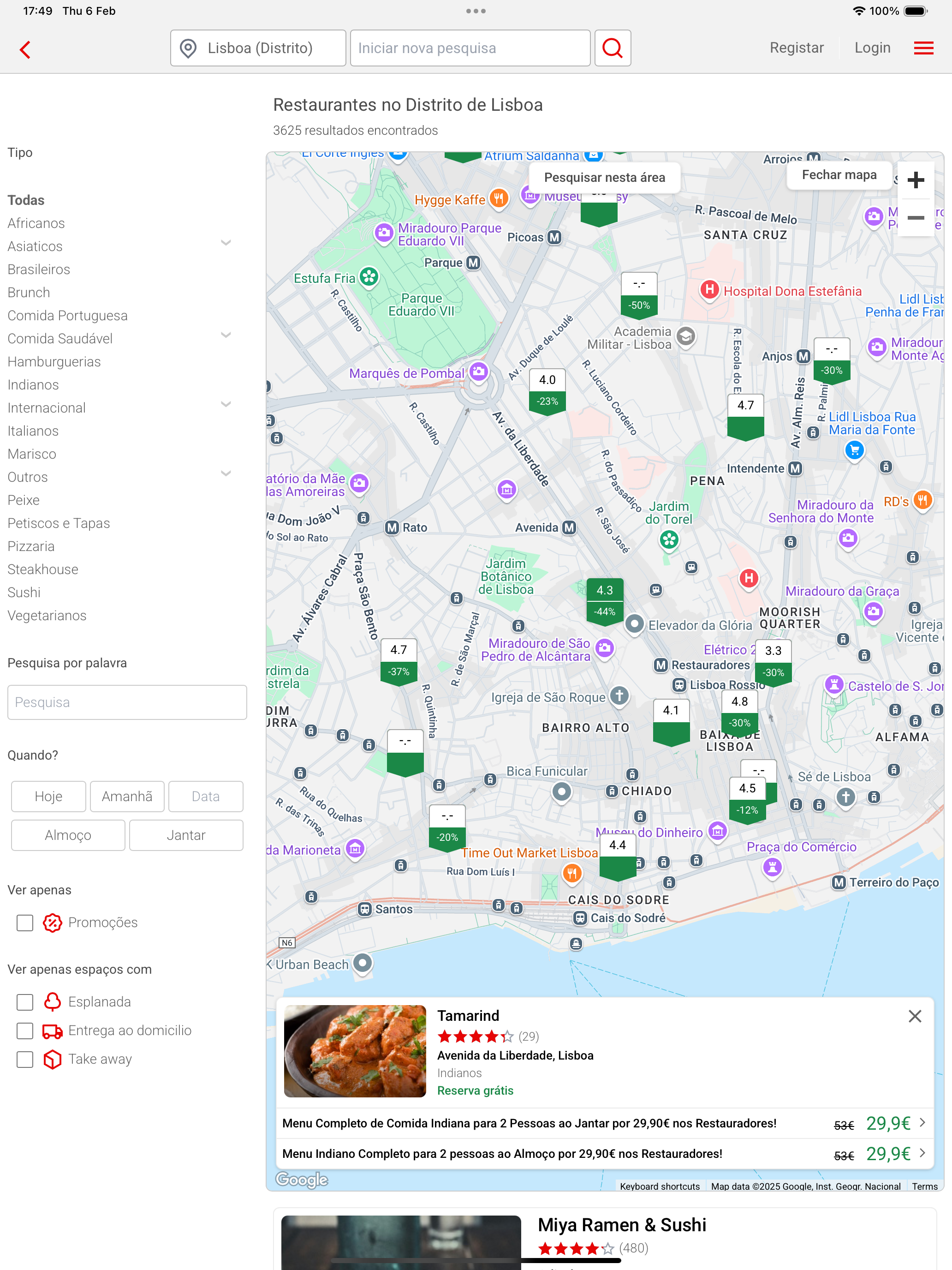Filter by Vegetarianos cuisine

click(47, 616)
